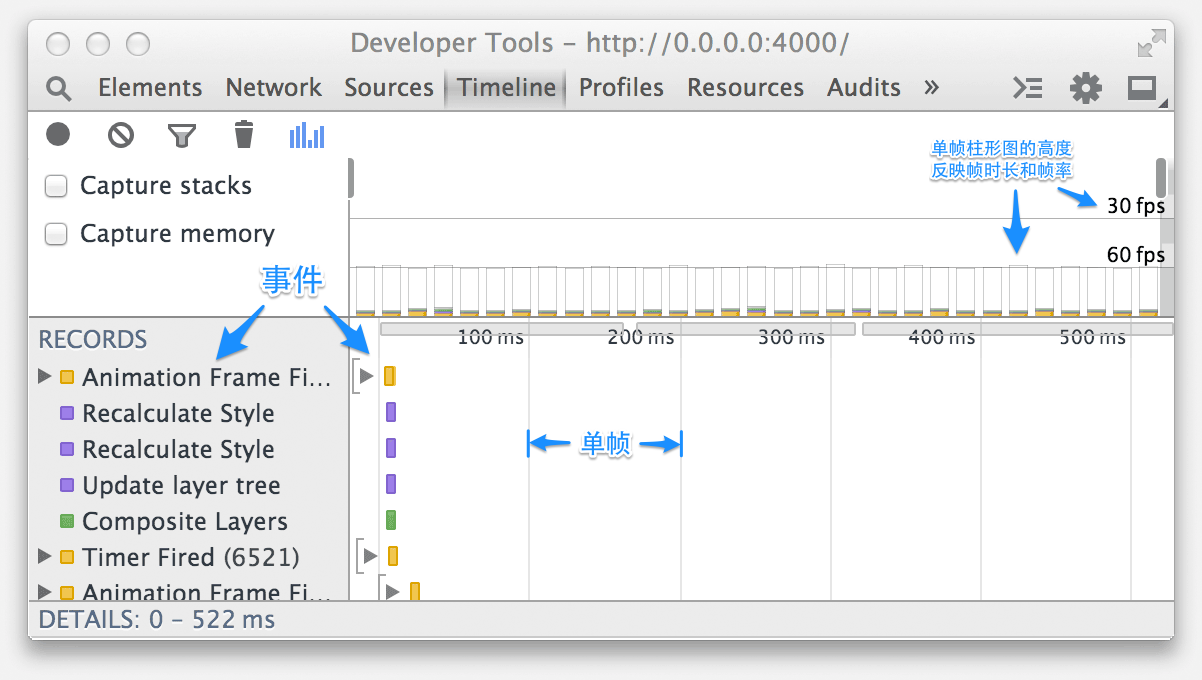Enable the Capture stacks checkbox
Image resolution: width=1202 pixels, height=680 pixels.
[x=57, y=186]
